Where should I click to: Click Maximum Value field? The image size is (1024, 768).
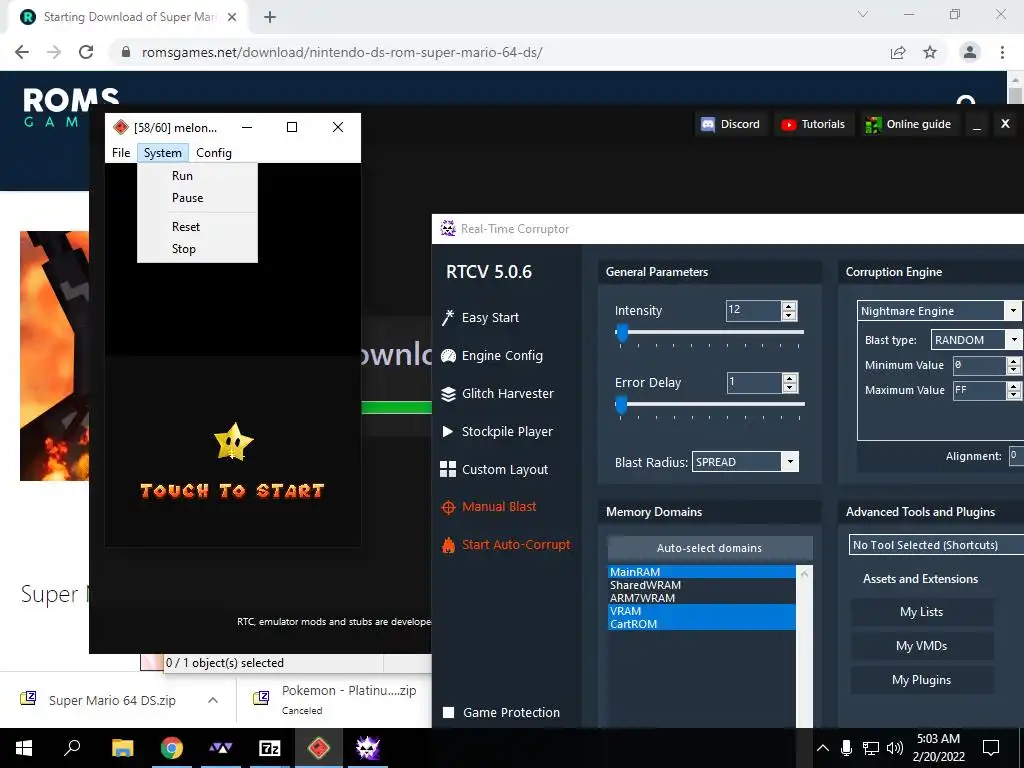point(980,390)
